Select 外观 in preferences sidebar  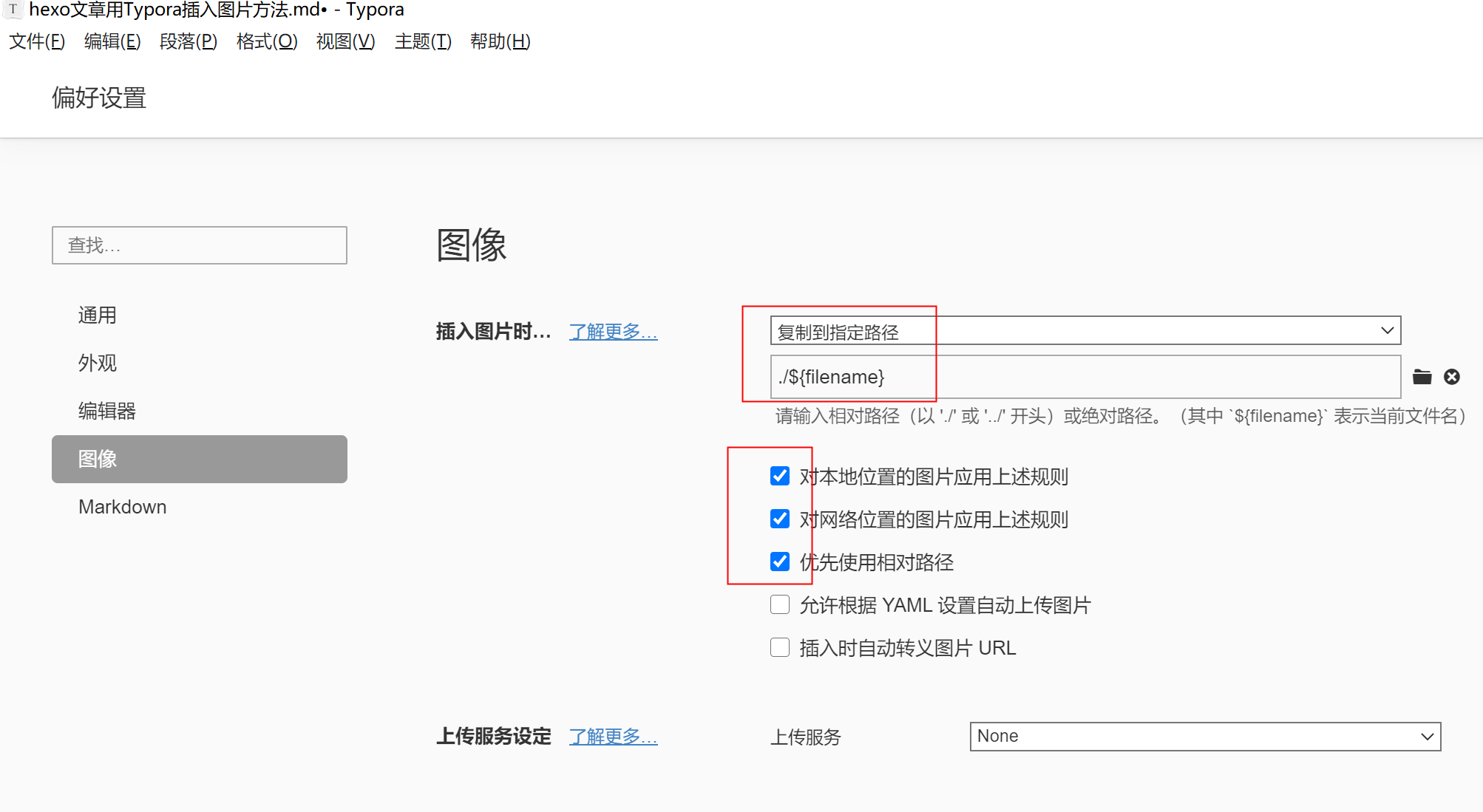[x=200, y=364]
